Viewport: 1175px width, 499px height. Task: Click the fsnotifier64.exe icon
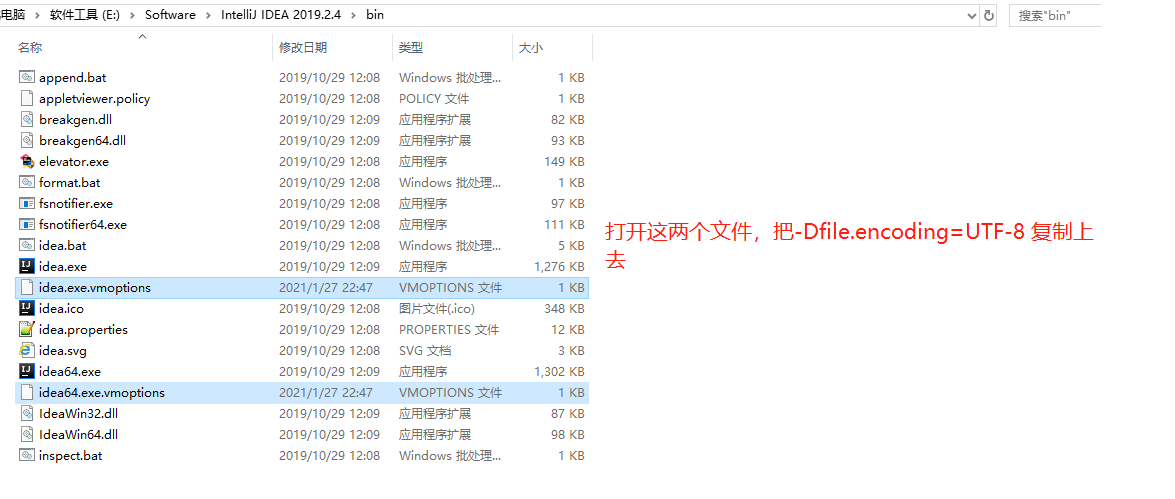click(27, 224)
